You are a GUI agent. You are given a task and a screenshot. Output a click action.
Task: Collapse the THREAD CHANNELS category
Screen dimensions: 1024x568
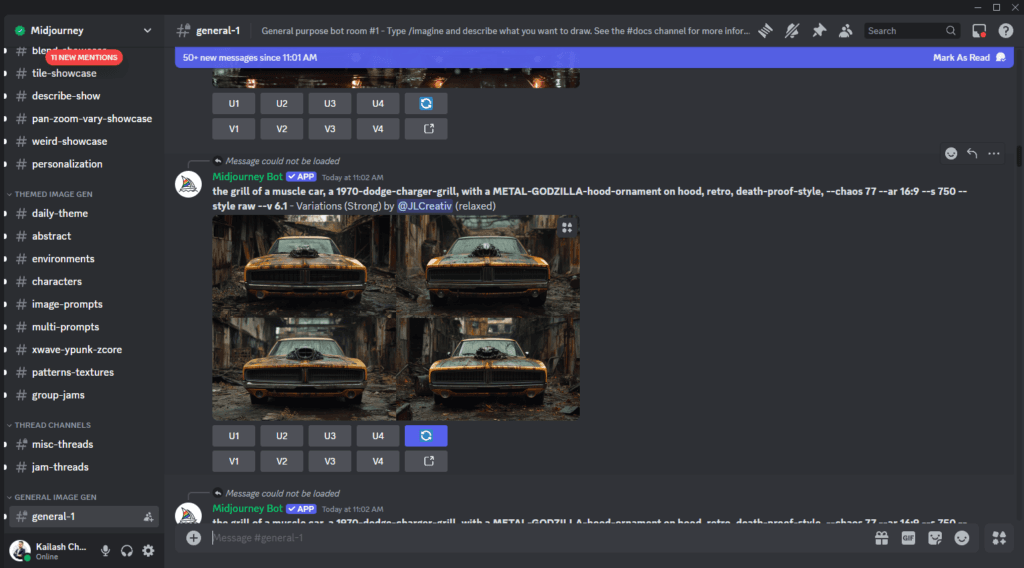[x=52, y=425]
